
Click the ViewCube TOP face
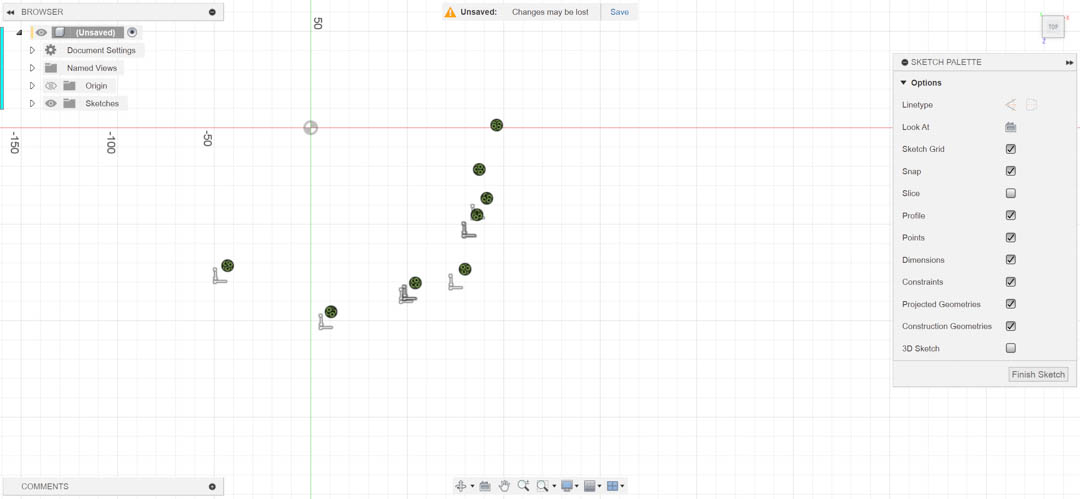coord(1053,27)
